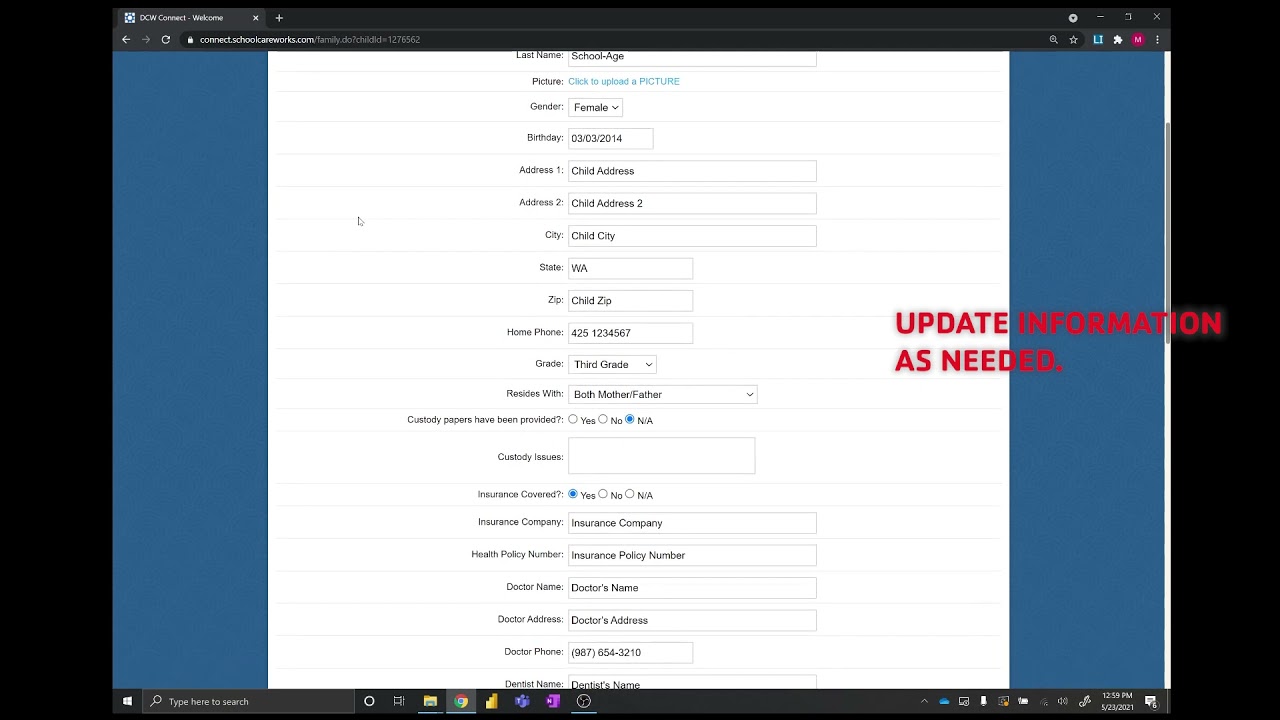The width and height of the screenshot is (1280, 720).
Task: Click the Doctor Phone field
Action: click(630, 653)
